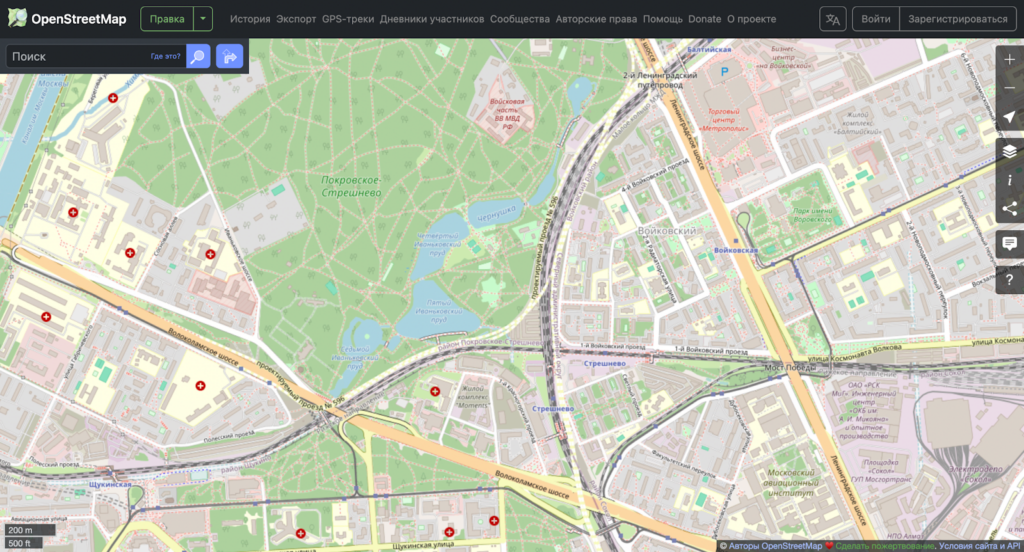
Task: Open the map legend info panel
Action: [x=1009, y=180]
